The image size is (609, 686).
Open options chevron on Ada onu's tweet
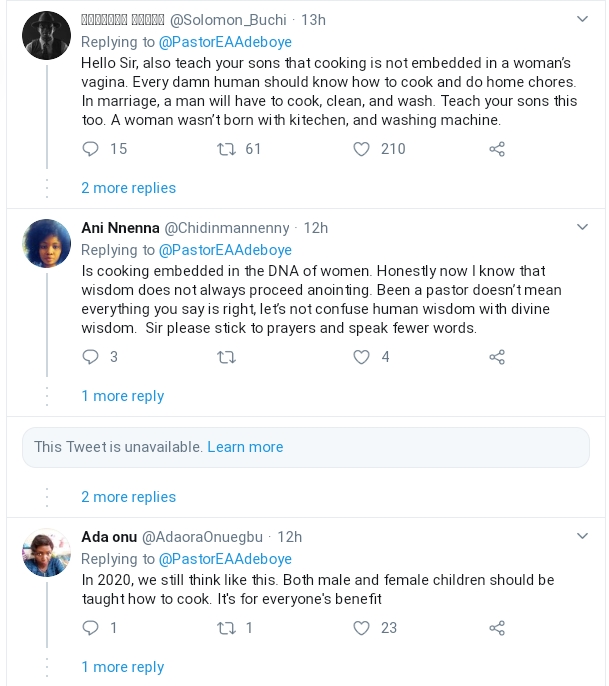point(583,537)
